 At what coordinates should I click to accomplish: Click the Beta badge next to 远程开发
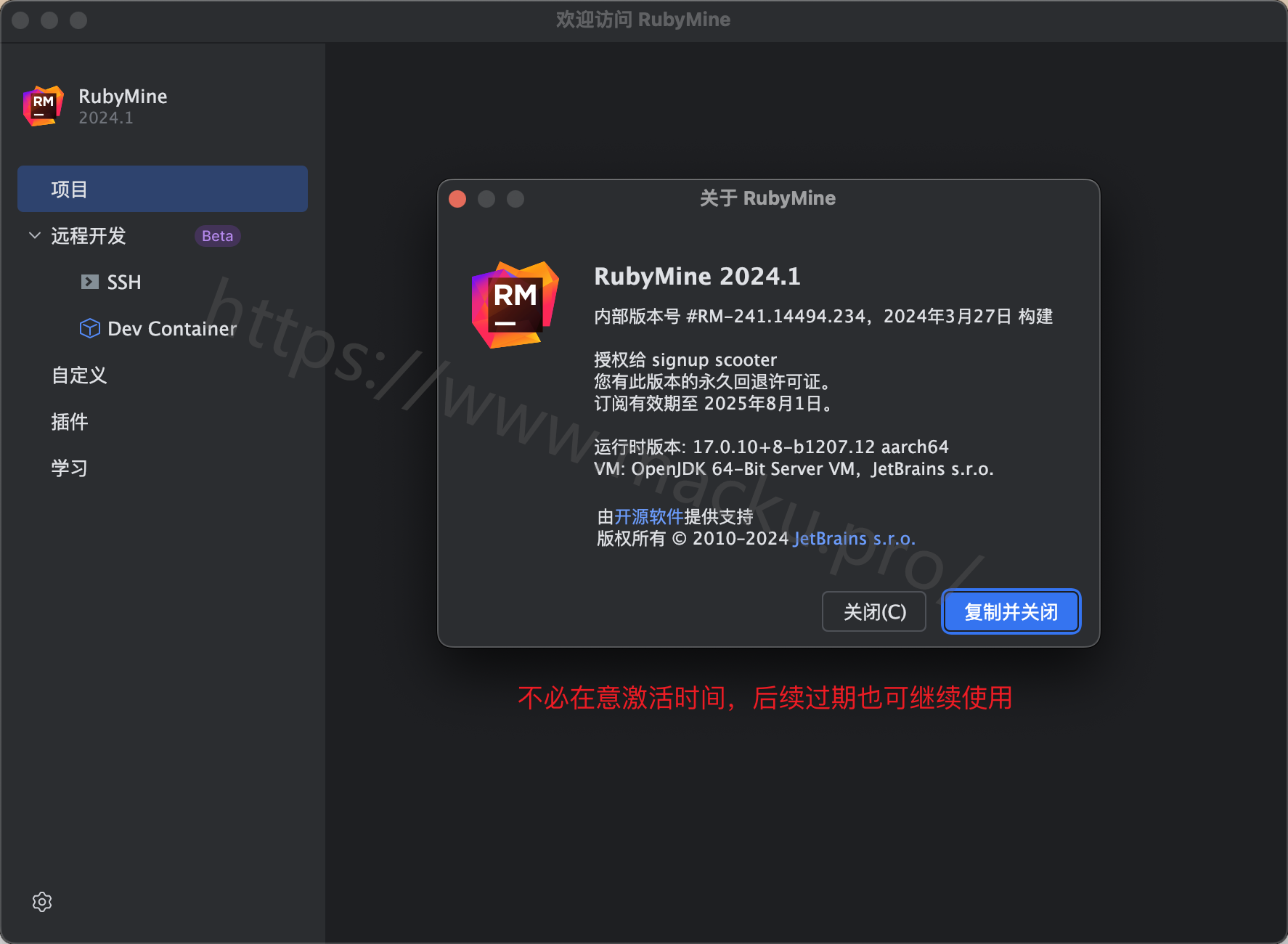click(x=217, y=236)
